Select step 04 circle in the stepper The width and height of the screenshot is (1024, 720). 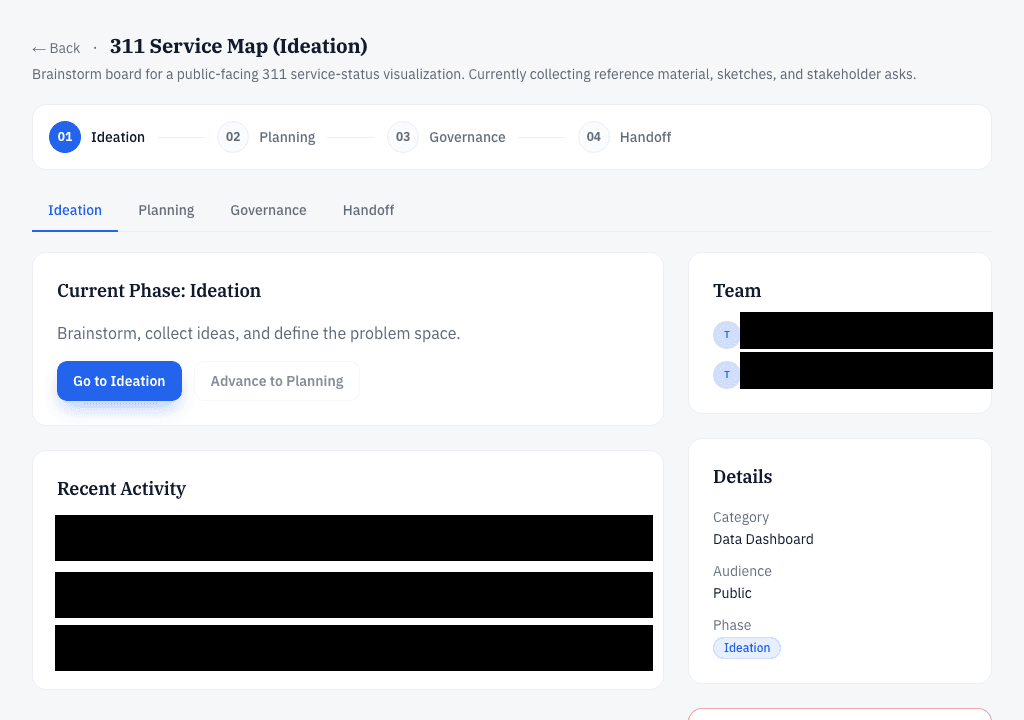click(x=594, y=137)
